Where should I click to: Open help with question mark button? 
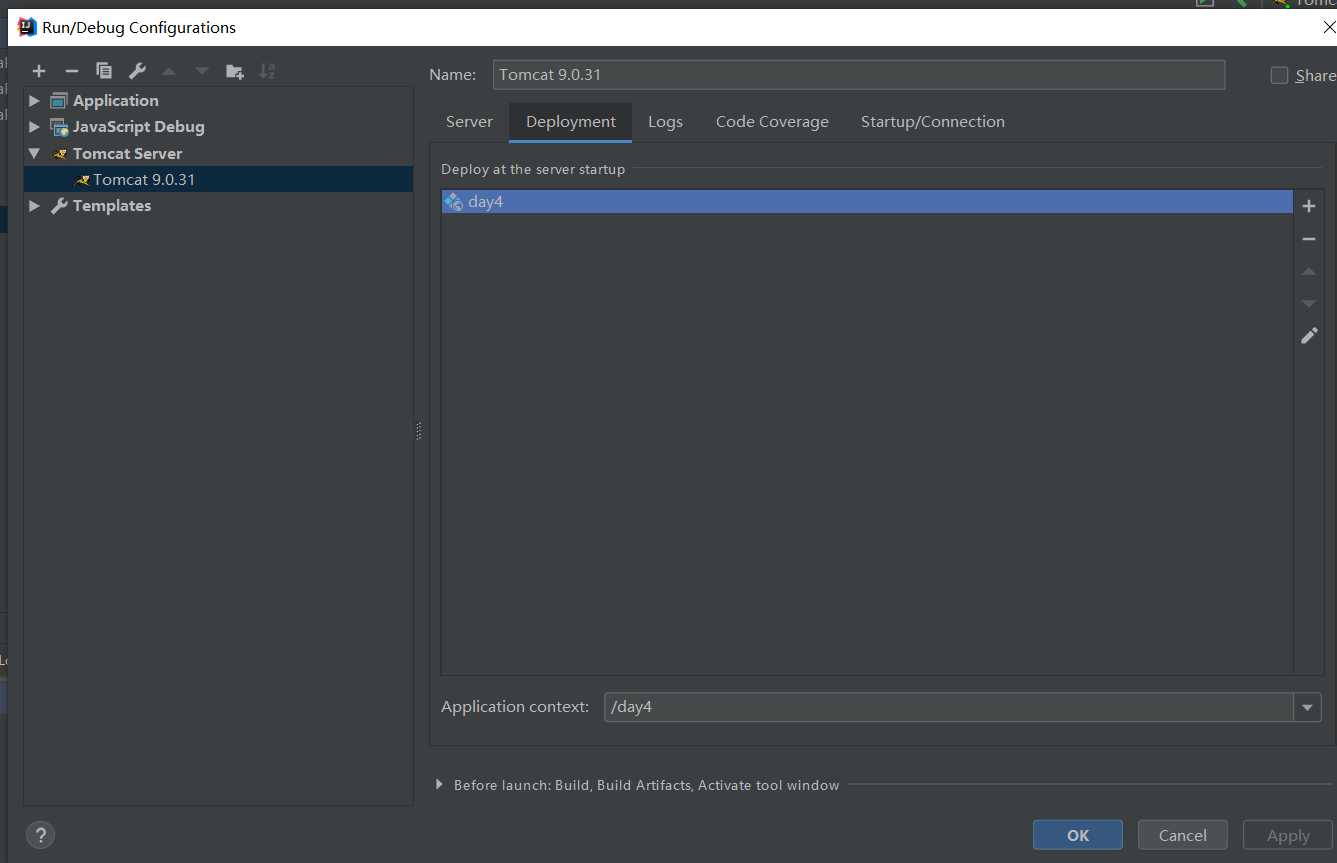coord(40,835)
